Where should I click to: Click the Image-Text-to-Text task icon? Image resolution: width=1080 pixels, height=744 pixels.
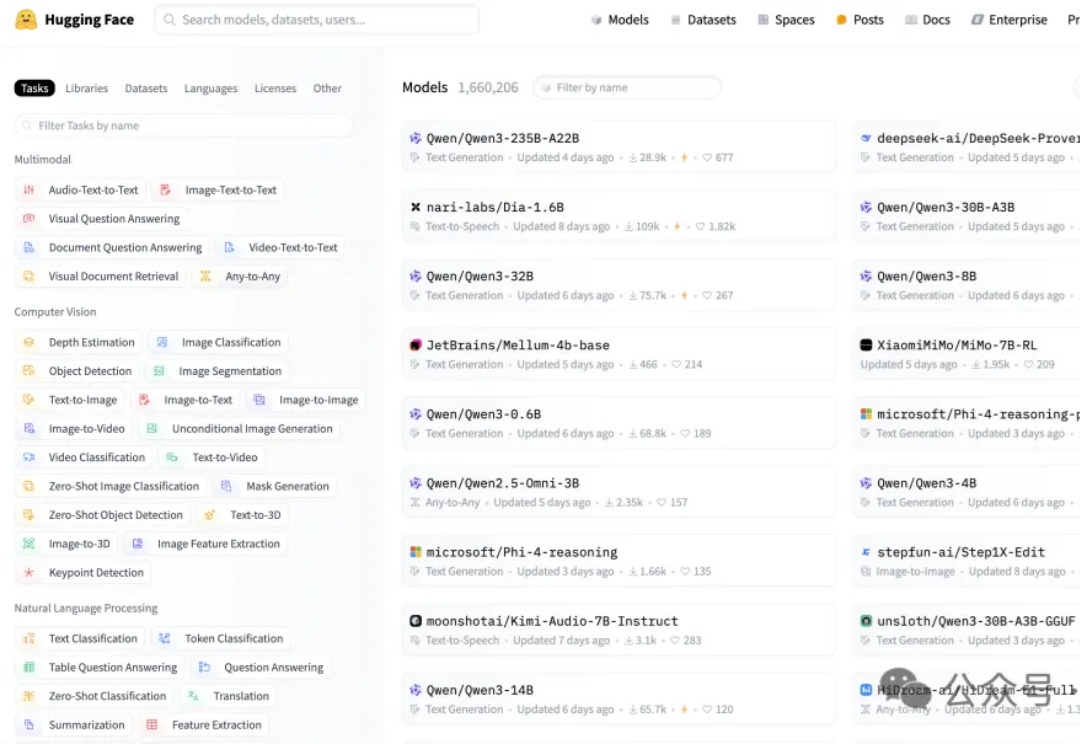tap(165, 190)
